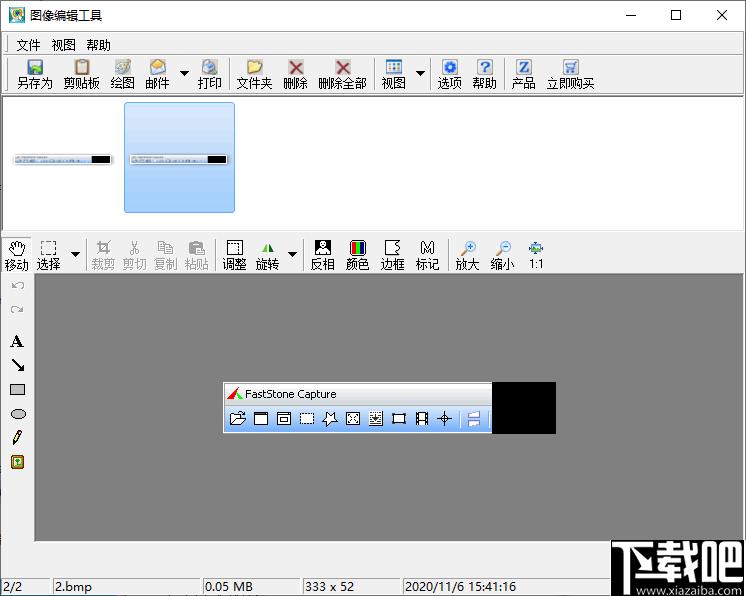Zoom in with 放大
The image size is (746, 596).
coord(467,256)
